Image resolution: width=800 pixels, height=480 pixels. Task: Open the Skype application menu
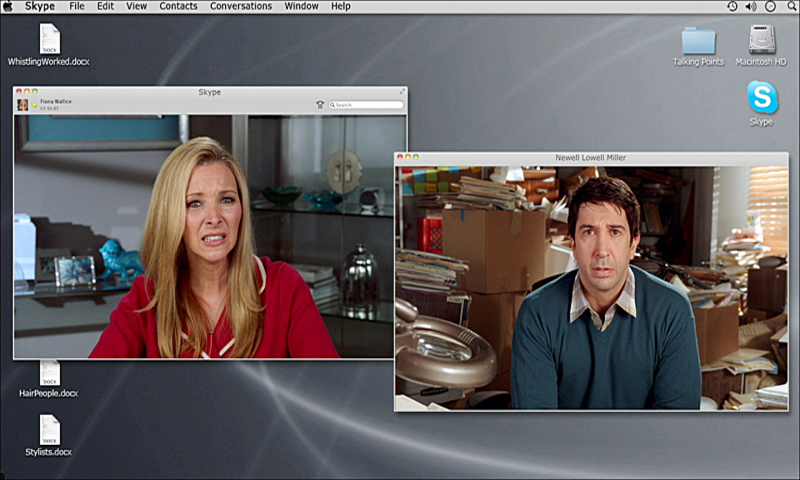(x=40, y=6)
